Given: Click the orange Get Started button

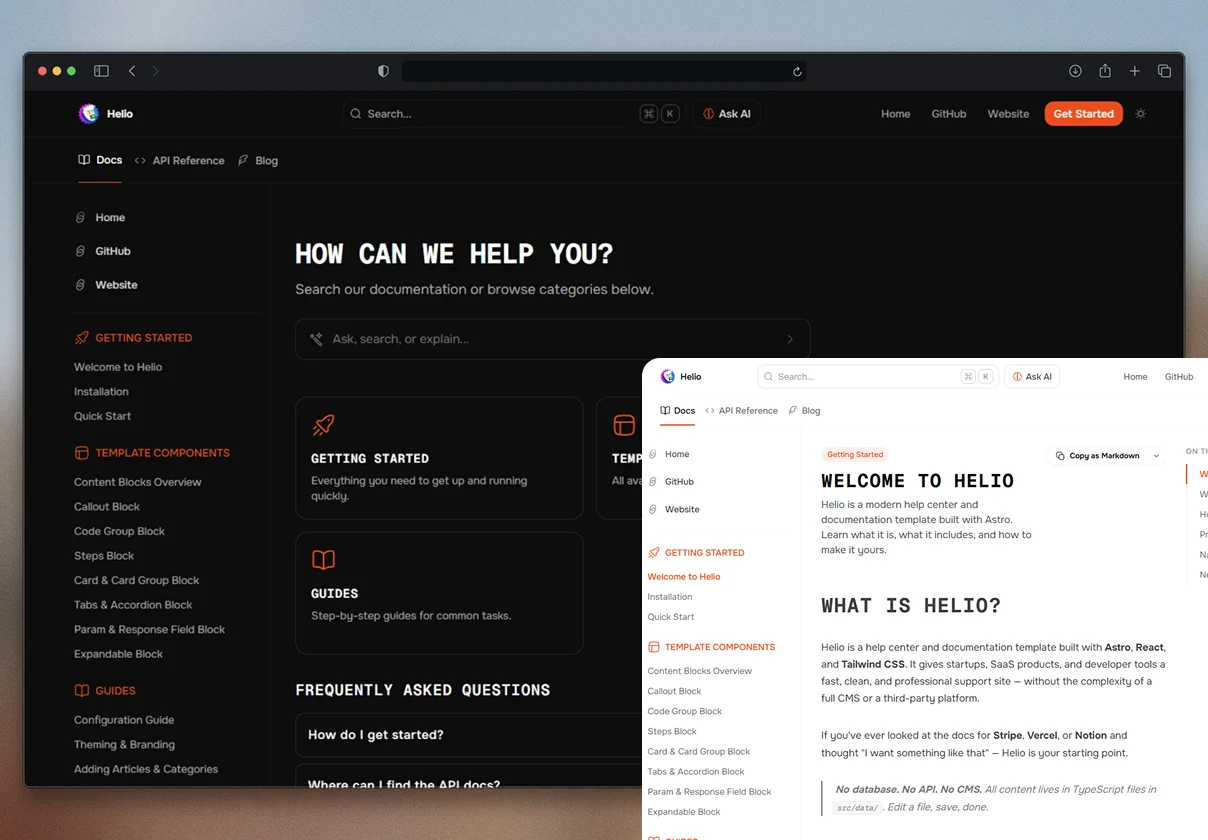Looking at the screenshot, I should (x=1083, y=114).
